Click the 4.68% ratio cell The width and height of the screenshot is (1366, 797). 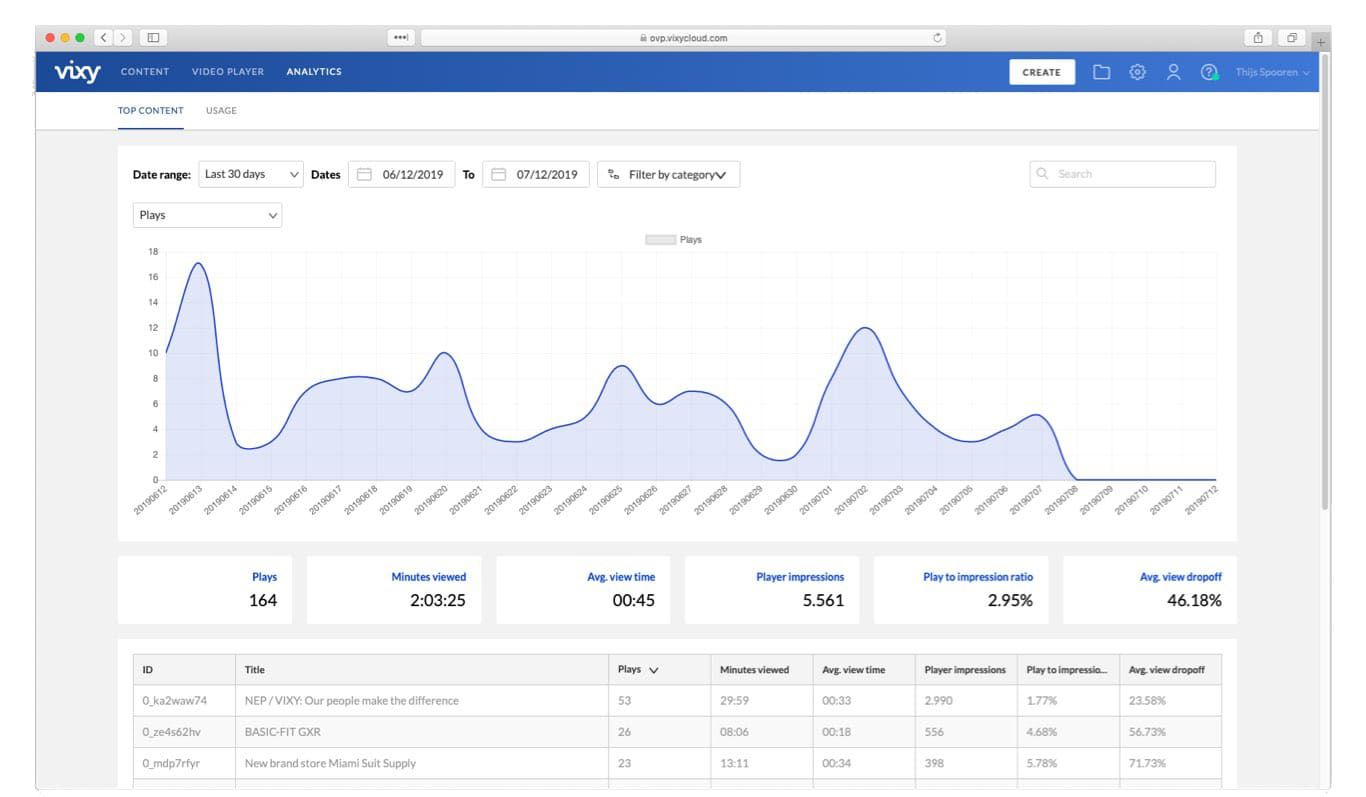tap(1067, 732)
